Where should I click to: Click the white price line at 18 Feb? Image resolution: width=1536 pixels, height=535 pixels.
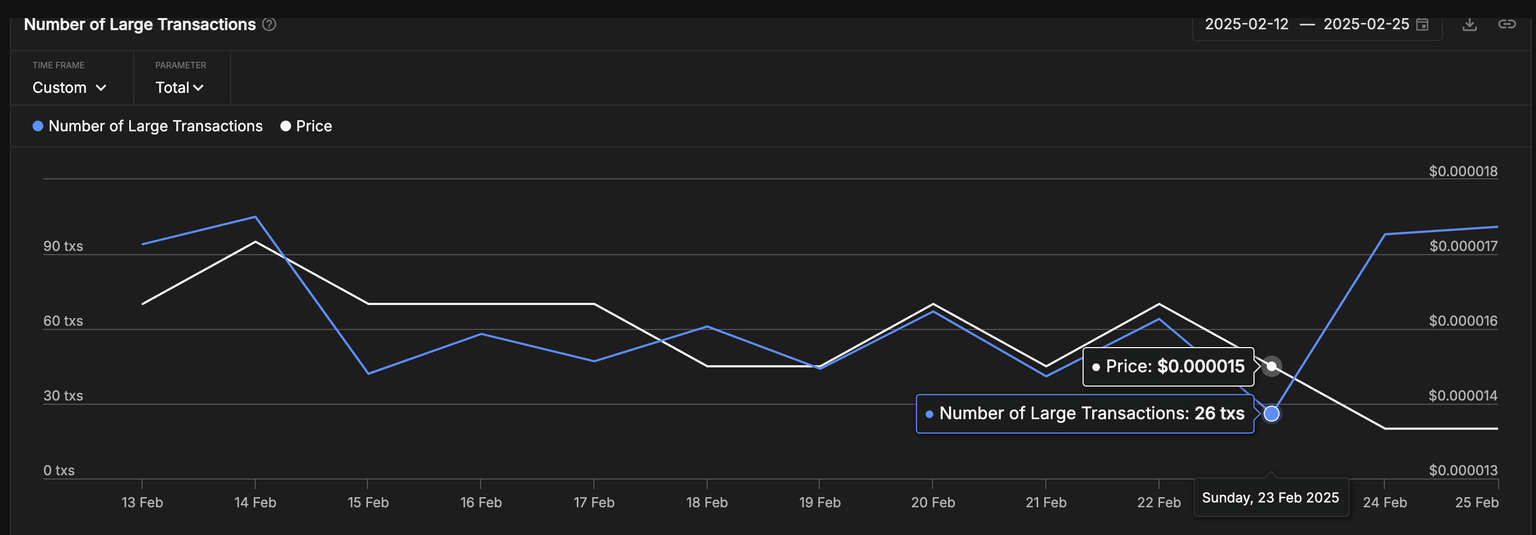click(x=707, y=366)
